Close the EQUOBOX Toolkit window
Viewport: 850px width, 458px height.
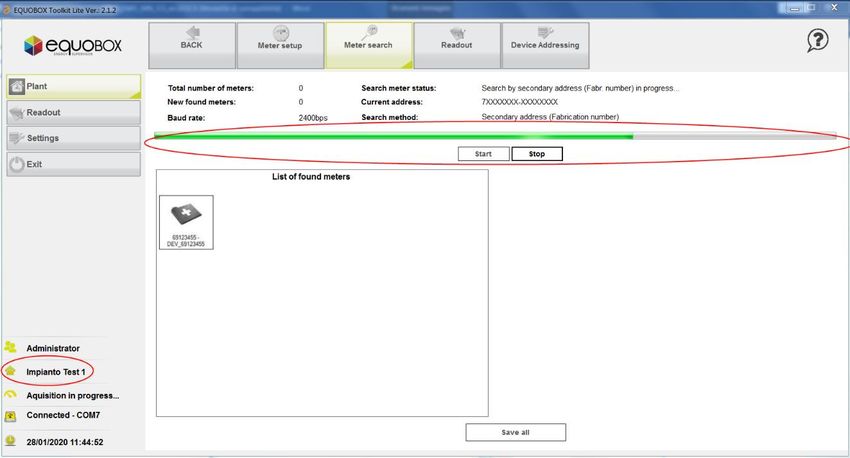click(x=834, y=8)
